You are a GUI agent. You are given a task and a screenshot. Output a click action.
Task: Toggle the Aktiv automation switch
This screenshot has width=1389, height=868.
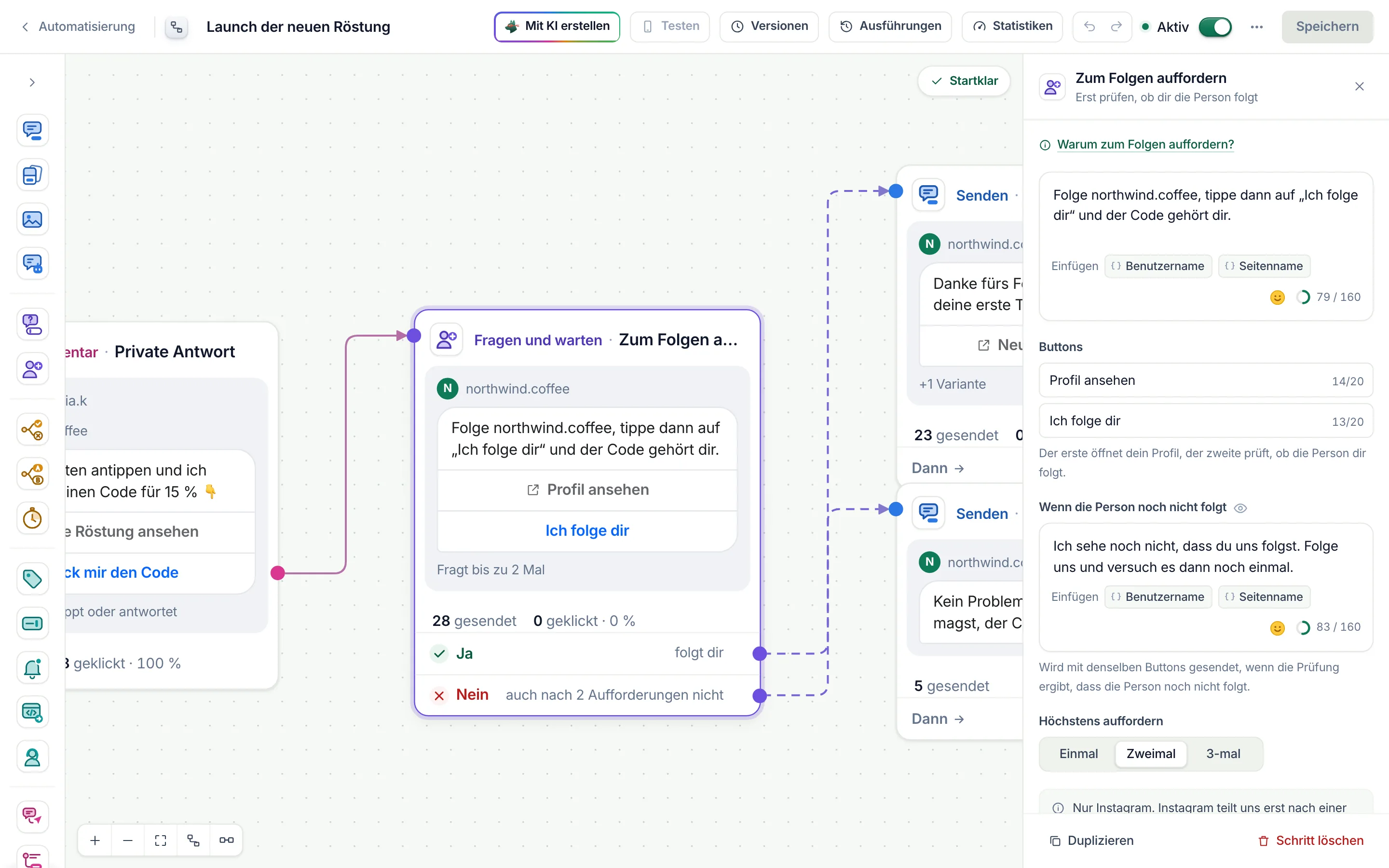[x=1214, y=27]
